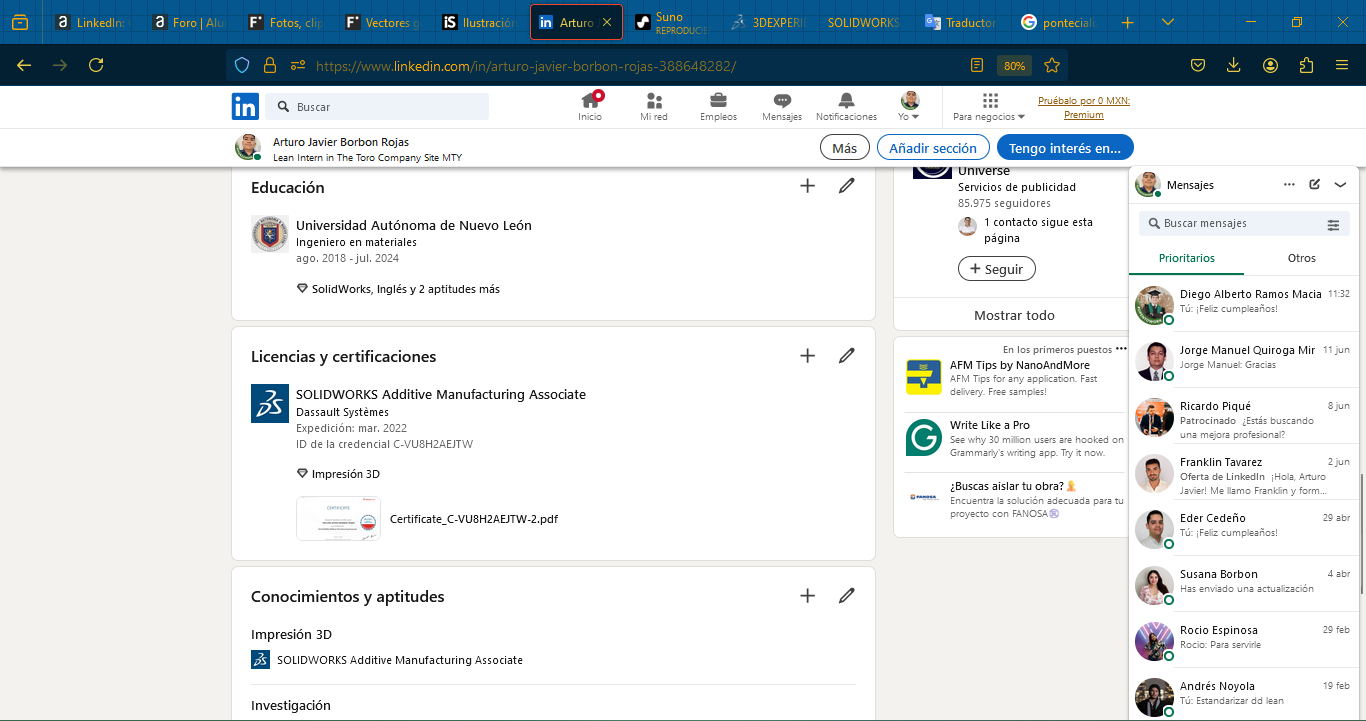This screenshot has height=721, width=1366.
Task: Switch to the Traductor browser tab
Action: click(x=960, y=22)
